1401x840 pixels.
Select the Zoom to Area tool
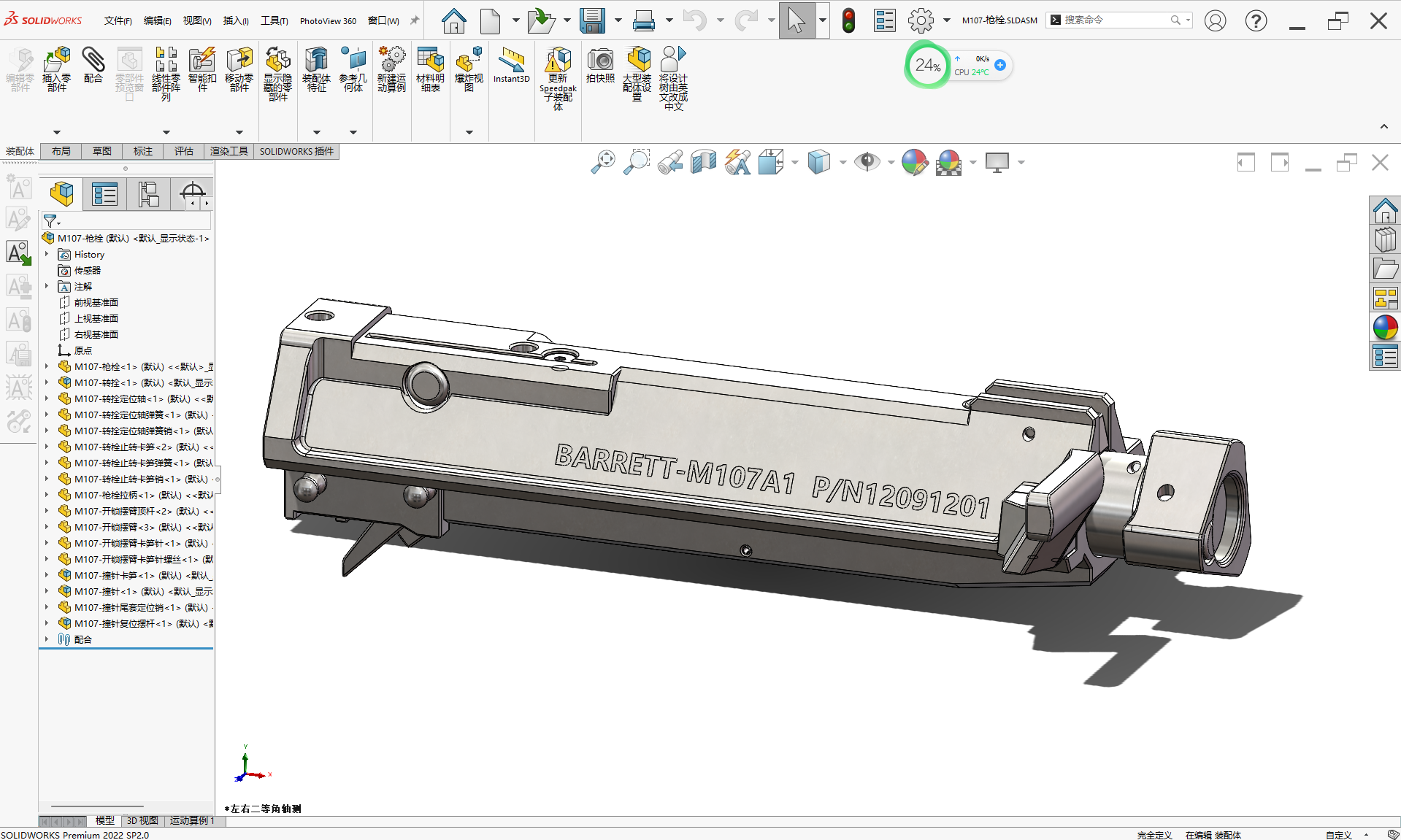pos(637,162)
